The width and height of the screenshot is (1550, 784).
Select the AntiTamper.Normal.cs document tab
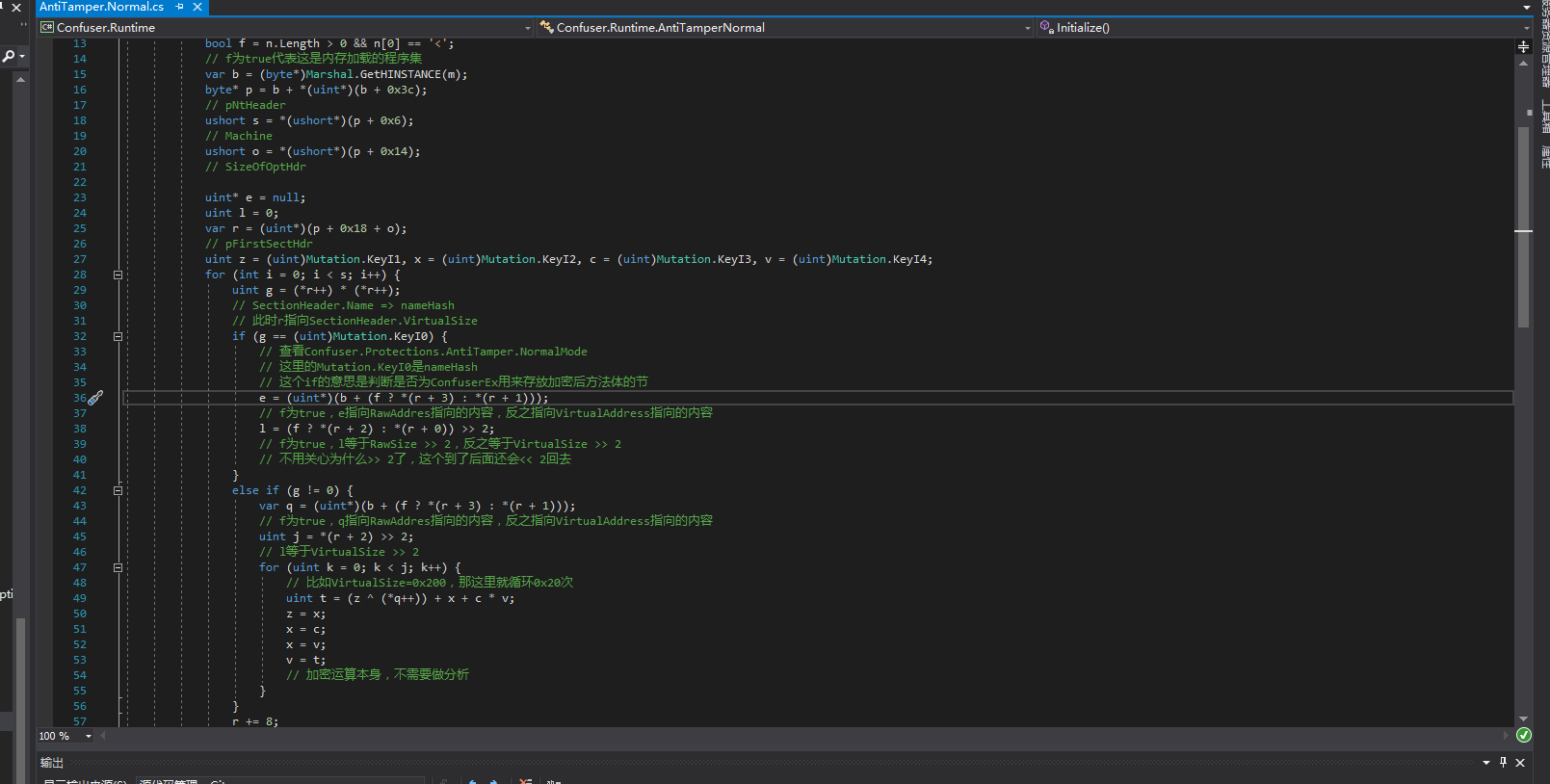[101, 7]
